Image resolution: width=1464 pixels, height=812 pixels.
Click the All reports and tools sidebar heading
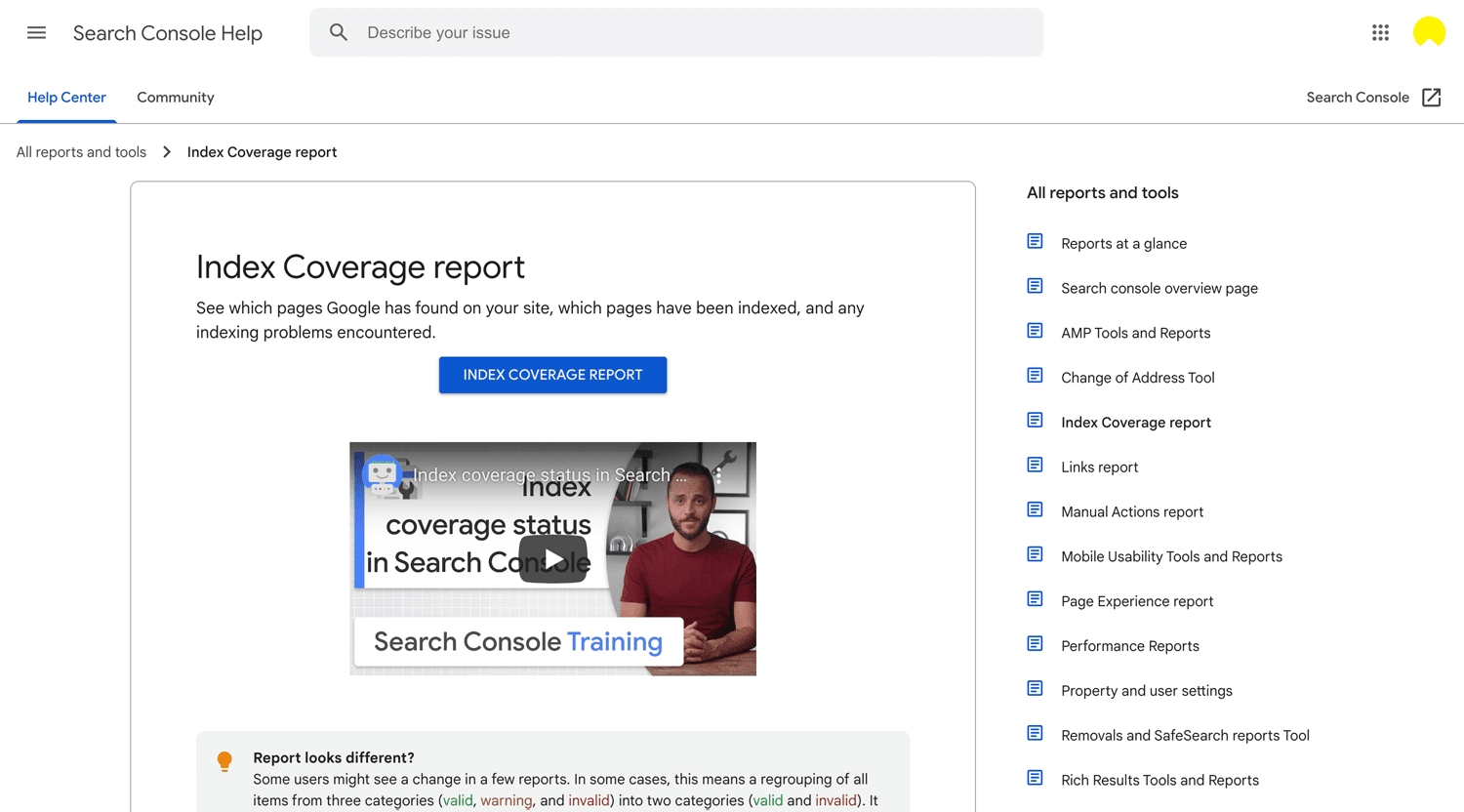(x=1103, y=193)
